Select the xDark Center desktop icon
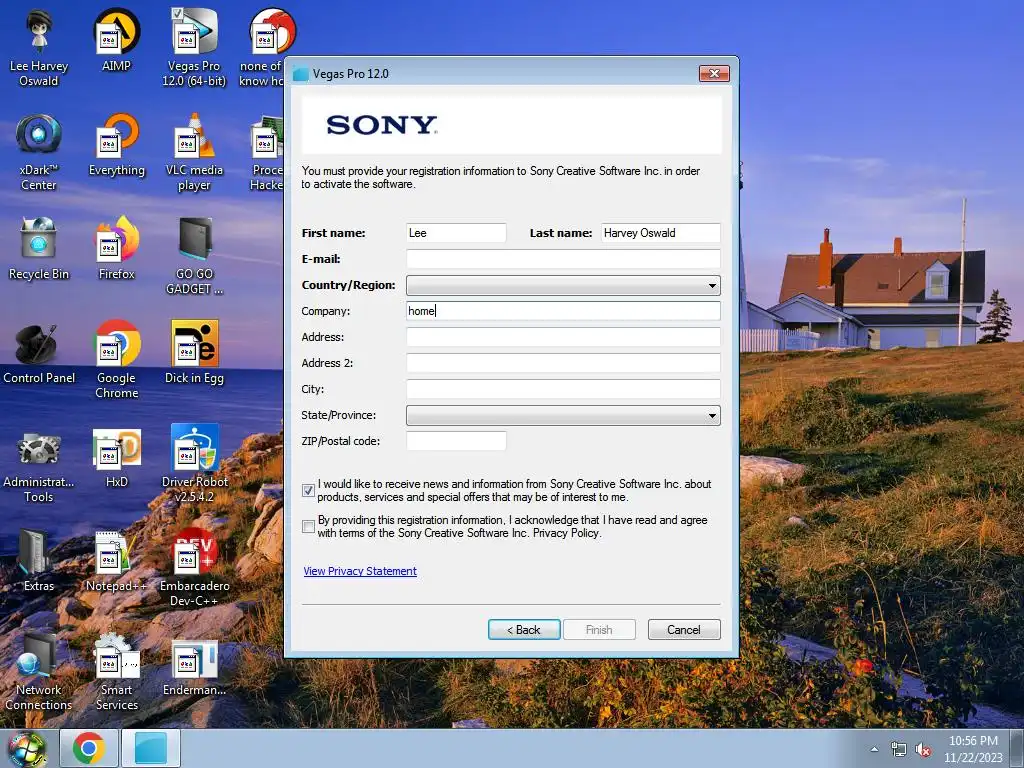Image resolution: width=1024 pixels, height=768 pixels. (39, 152)
